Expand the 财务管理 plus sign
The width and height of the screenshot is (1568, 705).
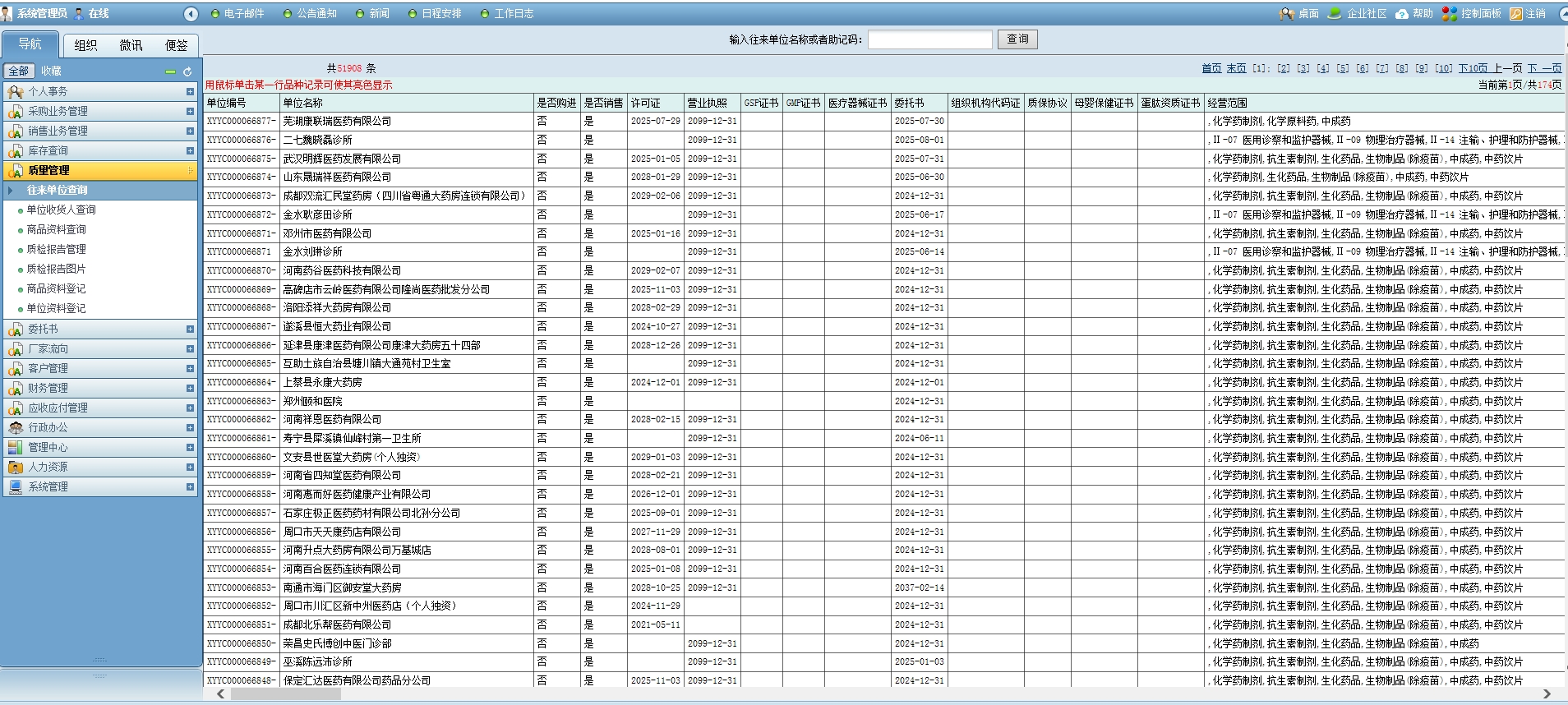coord(190,389)
